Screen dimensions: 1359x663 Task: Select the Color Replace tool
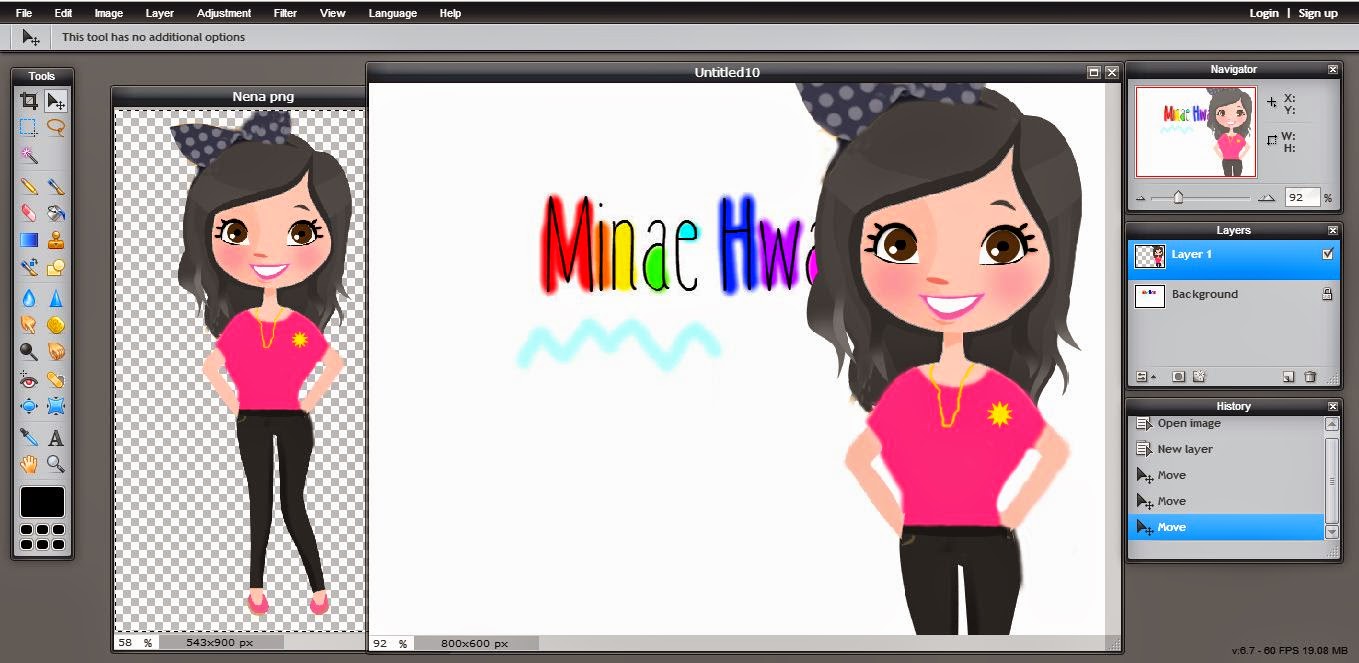click(29, 267)
